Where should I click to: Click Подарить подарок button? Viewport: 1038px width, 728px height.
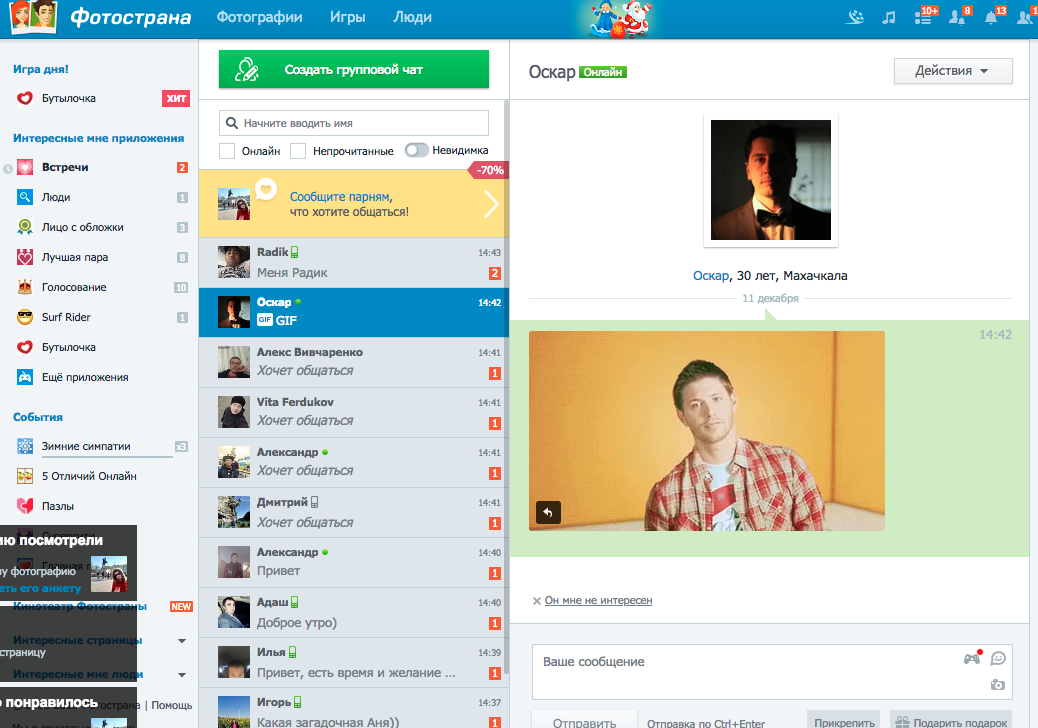pyautogui.click(x=951, y=722)
